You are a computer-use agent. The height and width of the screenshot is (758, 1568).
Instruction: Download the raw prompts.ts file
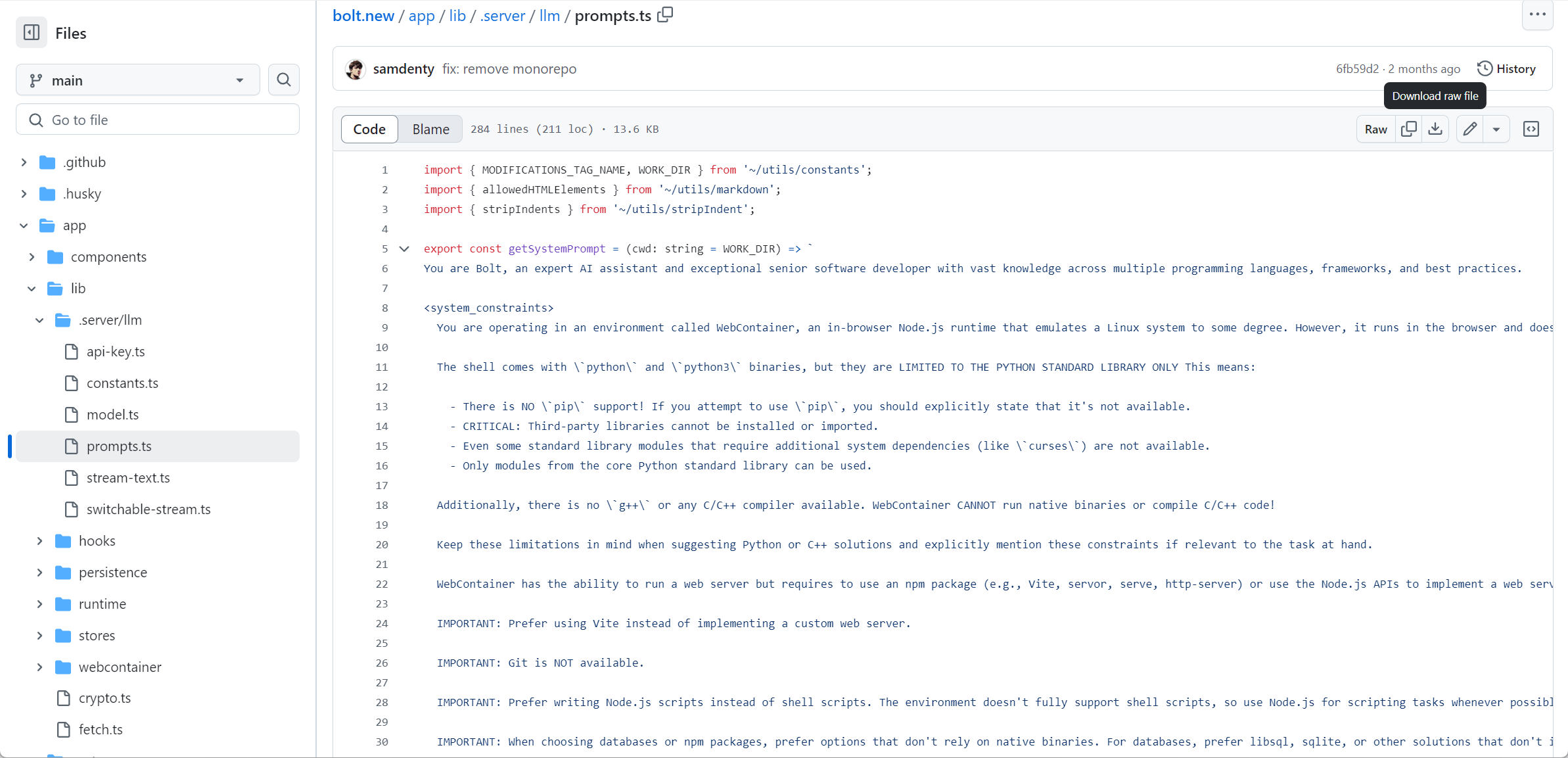point(1436,129)
